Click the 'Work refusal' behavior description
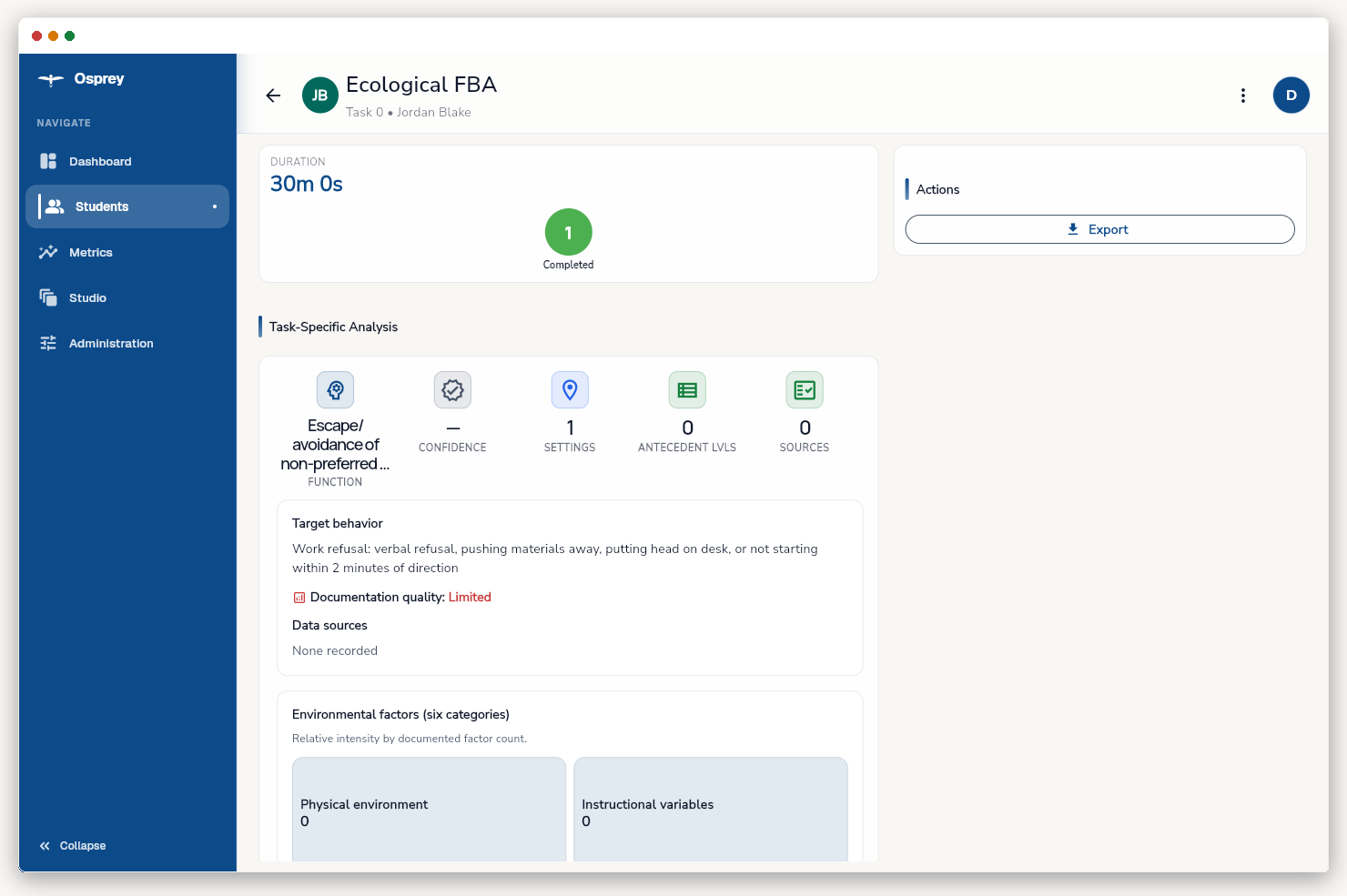The height and width of the screenshot is (896, 1347). 555,559
